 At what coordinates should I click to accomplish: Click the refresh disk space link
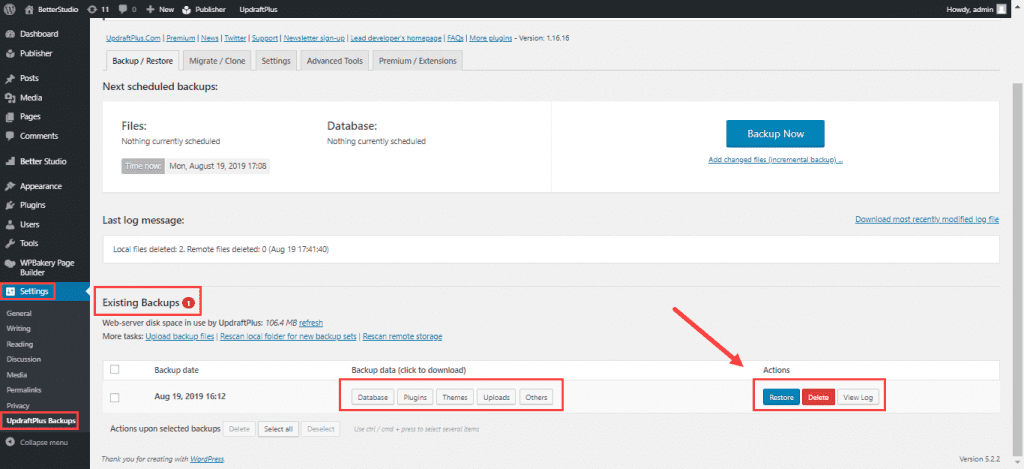(311, 323)
